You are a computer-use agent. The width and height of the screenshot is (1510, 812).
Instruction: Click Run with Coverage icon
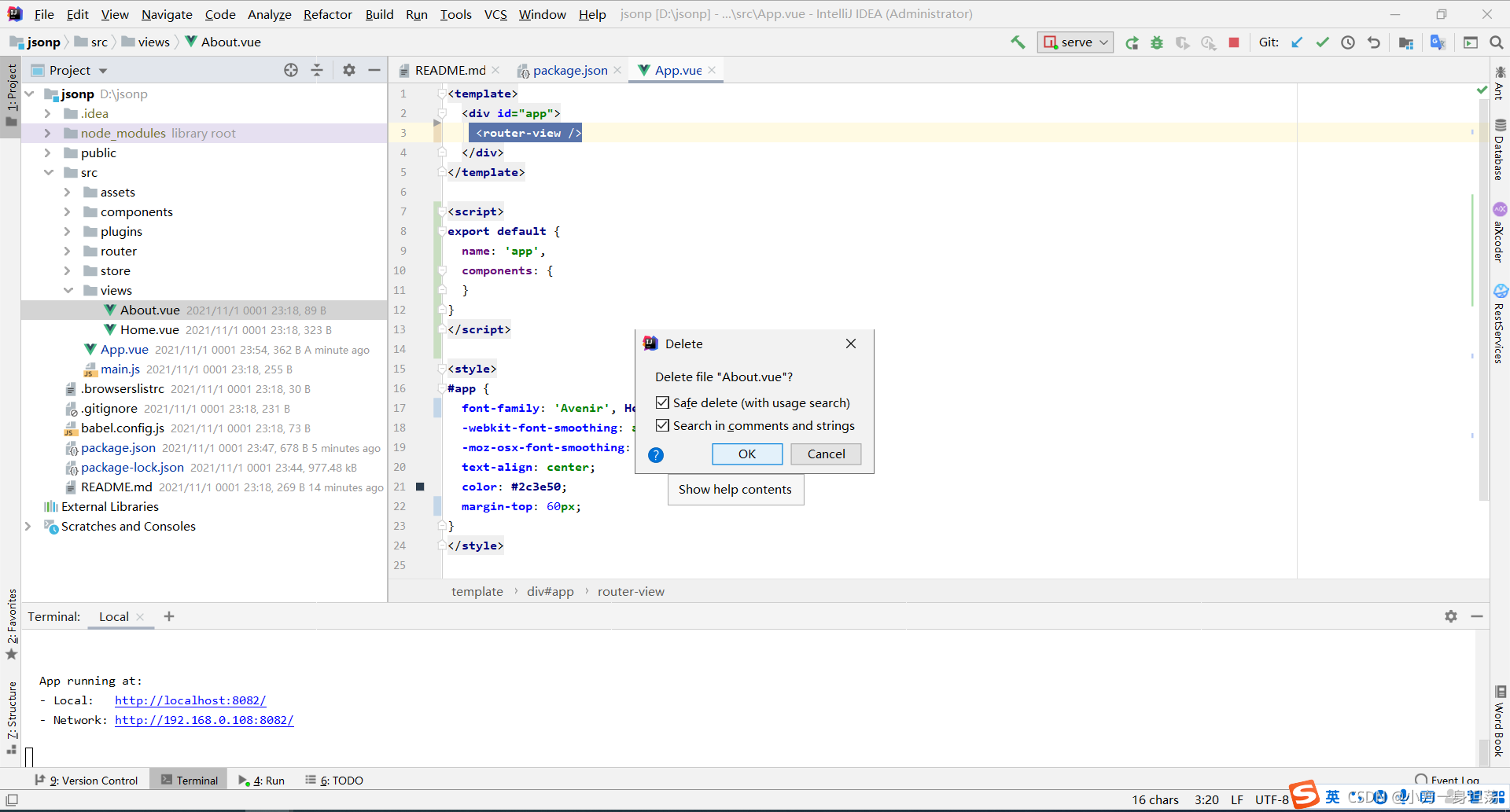pos(1182,42)
